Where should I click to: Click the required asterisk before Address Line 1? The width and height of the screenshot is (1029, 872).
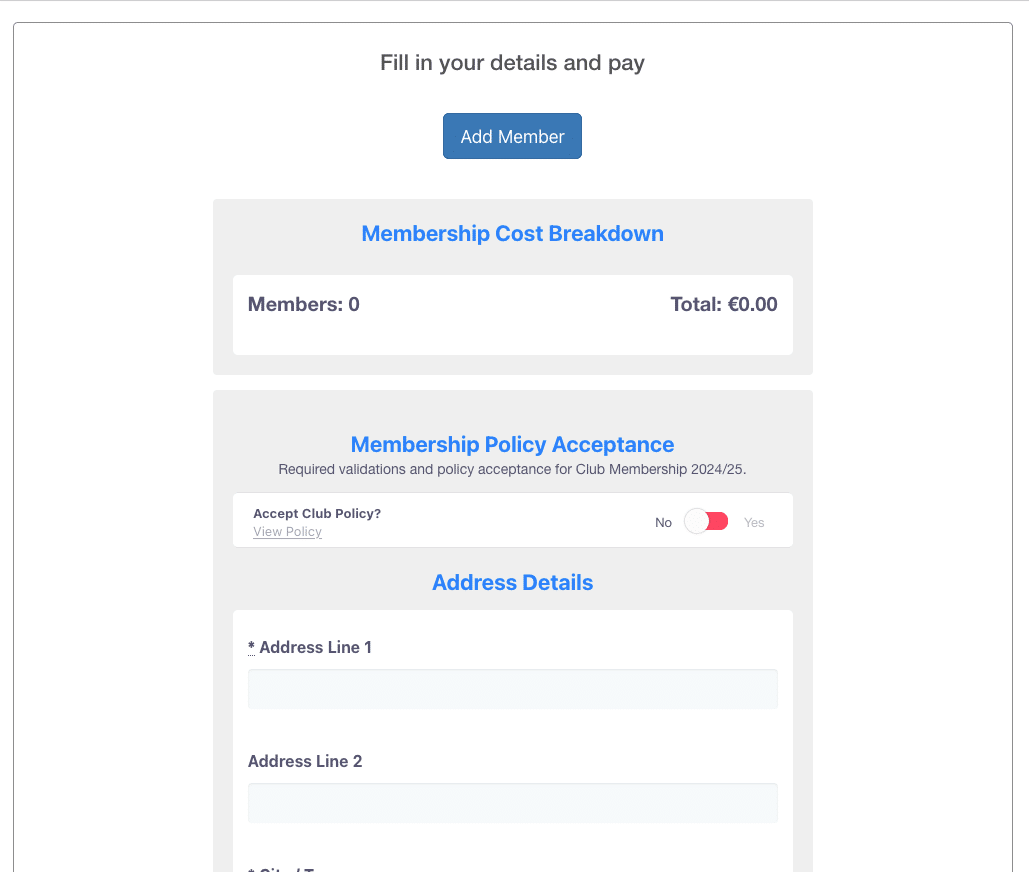coord(251,647)
